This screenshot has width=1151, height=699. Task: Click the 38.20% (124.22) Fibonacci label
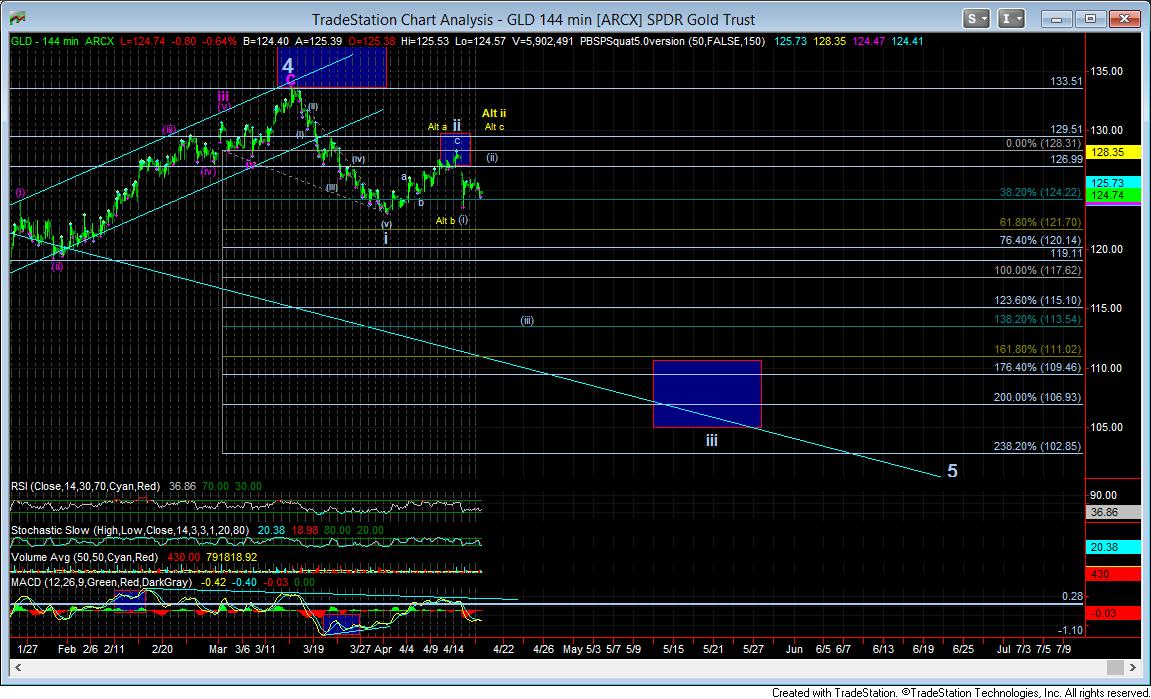tap(1040, 192)
